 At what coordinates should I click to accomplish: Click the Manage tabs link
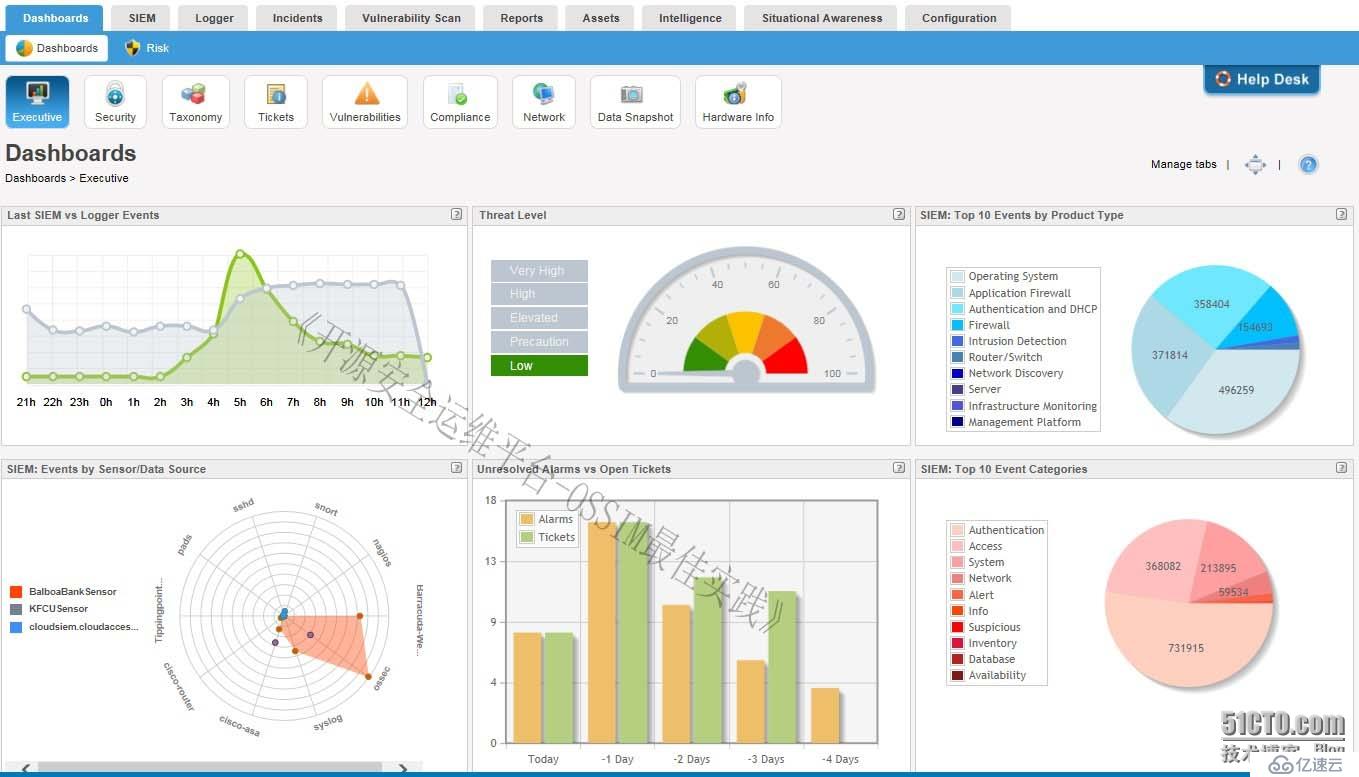pyautogui.click(x=1183, y=164)
